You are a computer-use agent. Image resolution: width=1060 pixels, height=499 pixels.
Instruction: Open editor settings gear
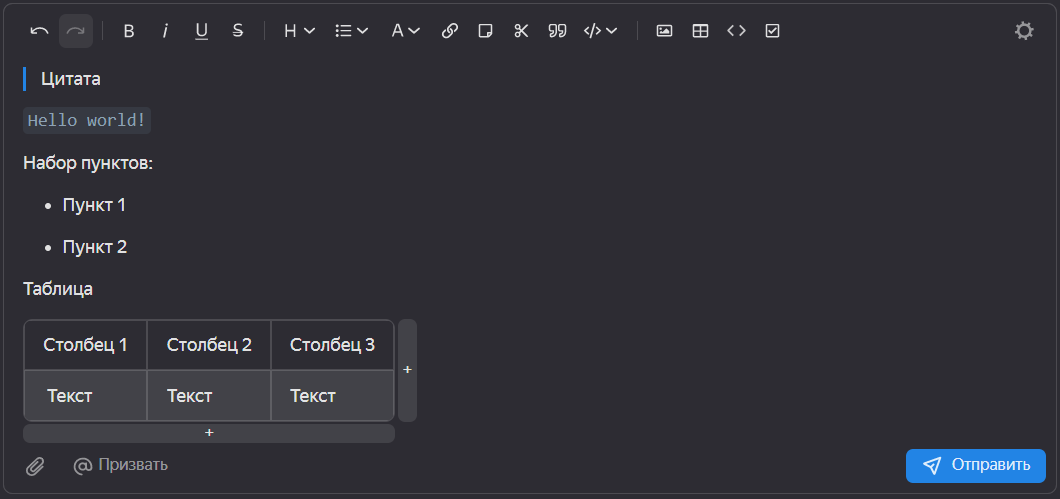pyautogui.click(x=1024, y=31)
